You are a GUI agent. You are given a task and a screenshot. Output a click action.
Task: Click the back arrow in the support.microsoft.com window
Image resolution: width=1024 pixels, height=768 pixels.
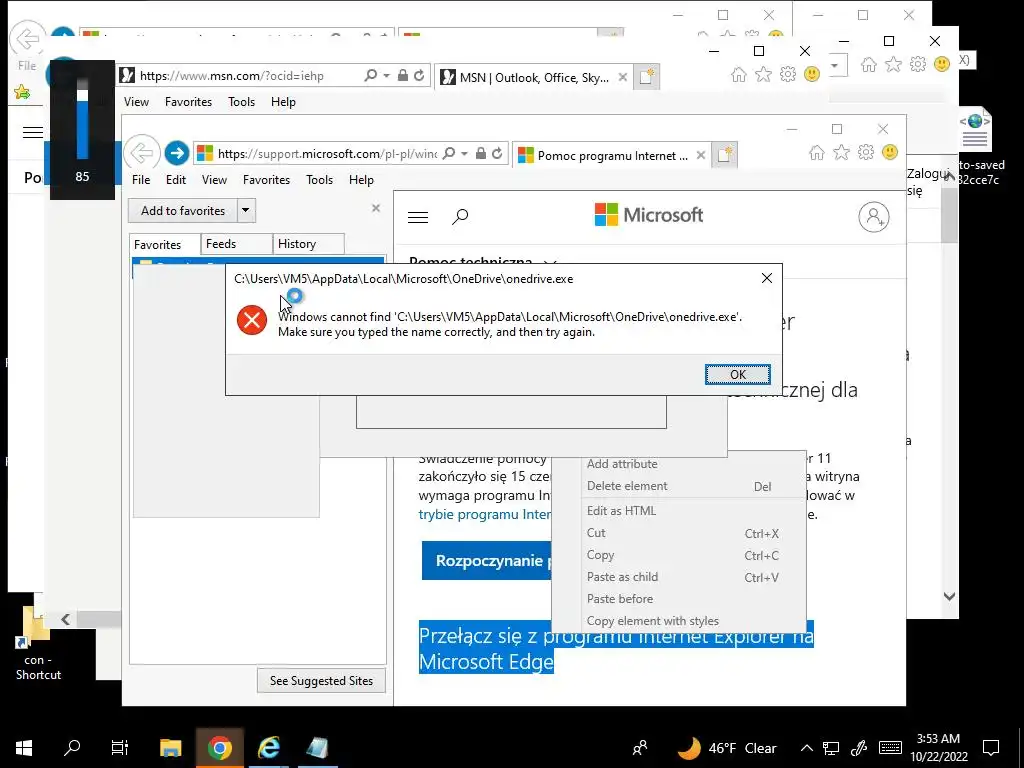(142, 153)
